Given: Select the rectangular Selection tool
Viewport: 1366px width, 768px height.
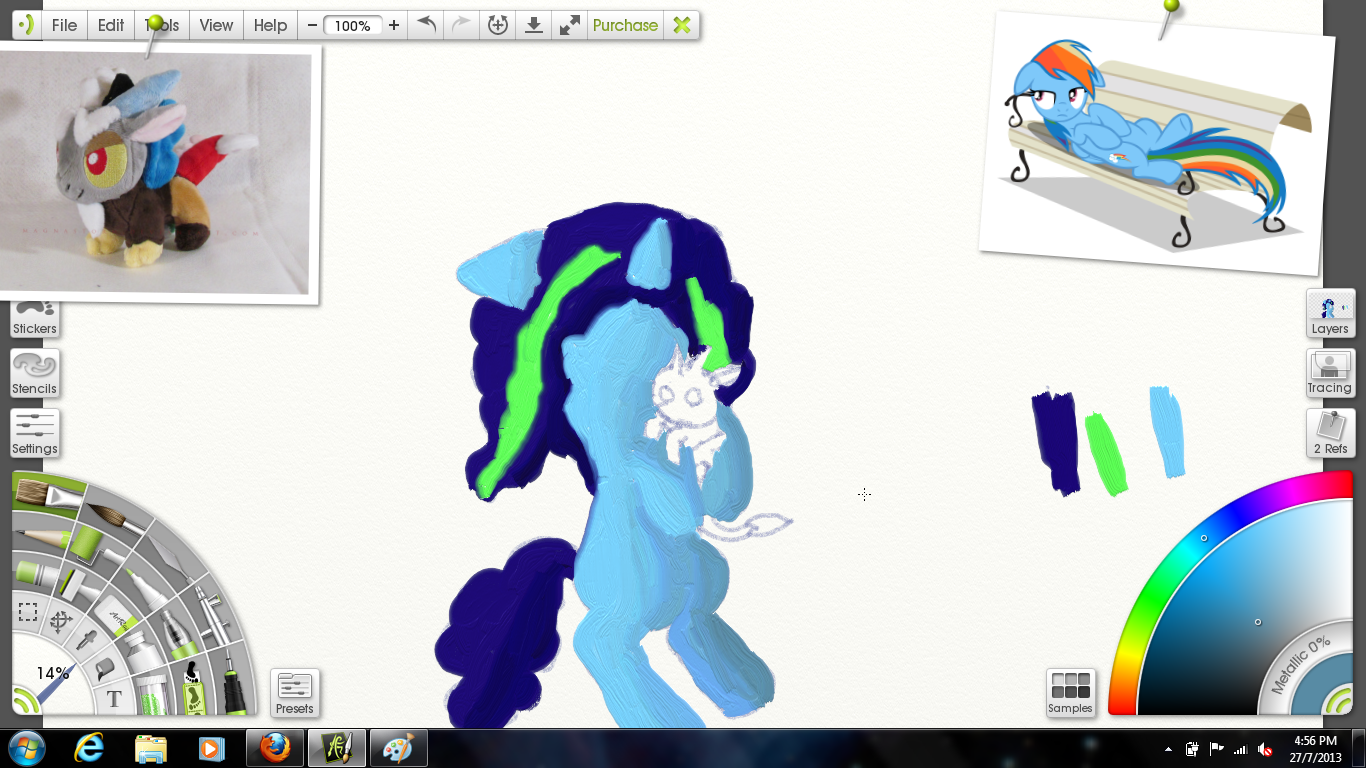Looking at the screenshot, I should coord(28,612).
